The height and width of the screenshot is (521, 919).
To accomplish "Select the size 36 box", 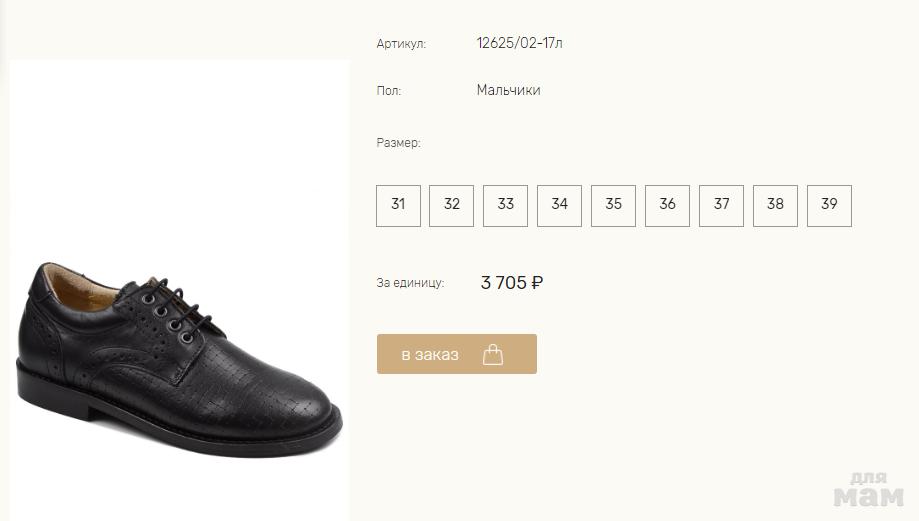I will pos(668,205).
